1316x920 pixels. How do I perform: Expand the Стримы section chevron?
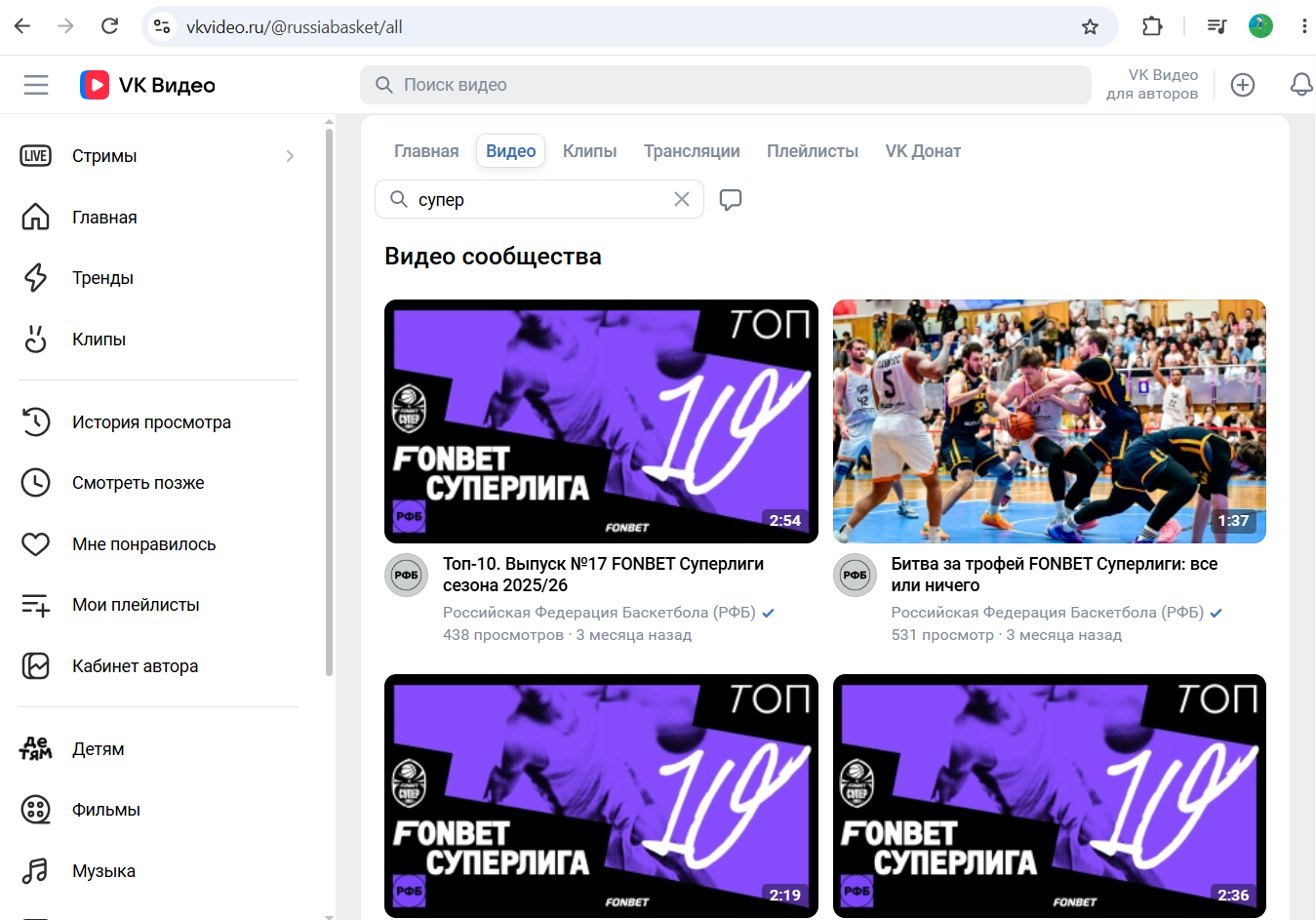tap(290, 156)
